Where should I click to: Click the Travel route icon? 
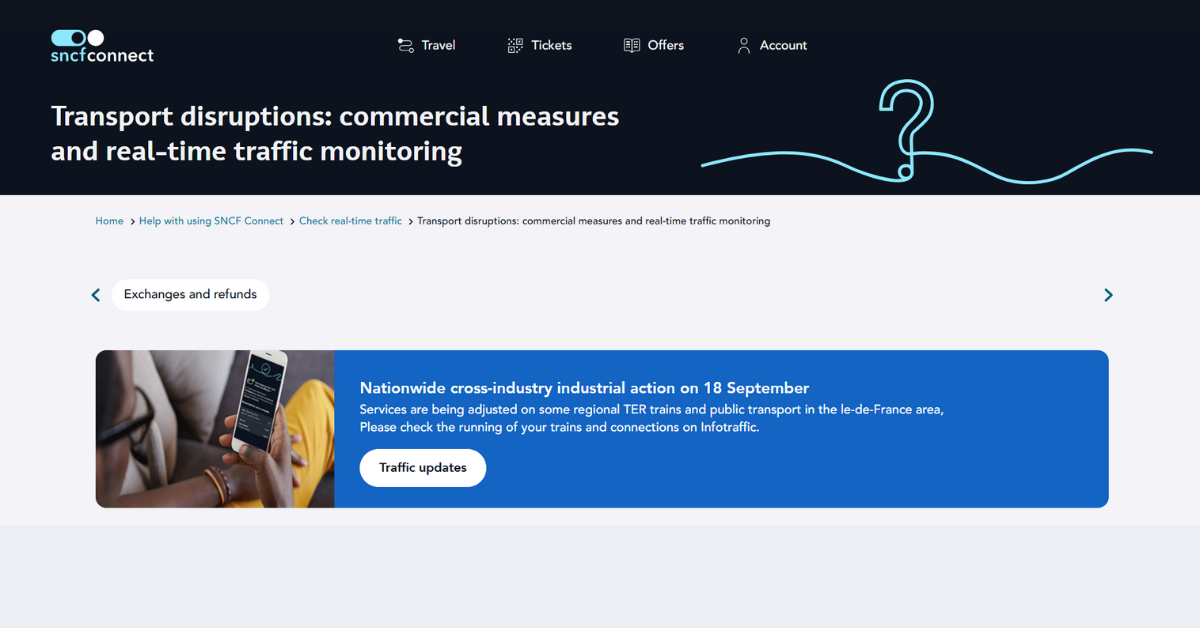coord(405,45)
